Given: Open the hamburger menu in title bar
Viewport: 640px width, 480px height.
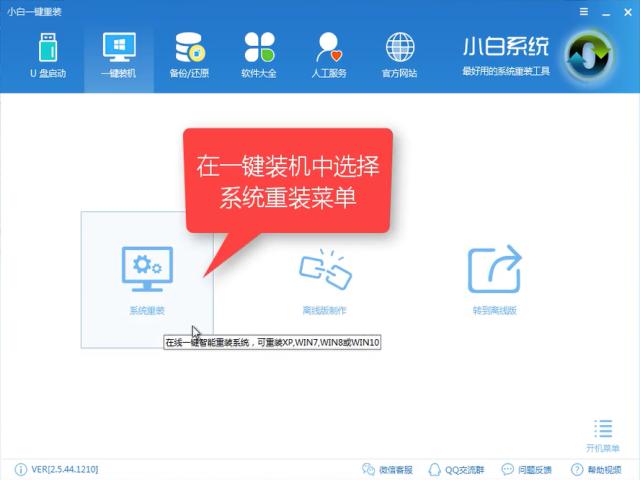Looking at the screenshot, I should tap(584, 12).
